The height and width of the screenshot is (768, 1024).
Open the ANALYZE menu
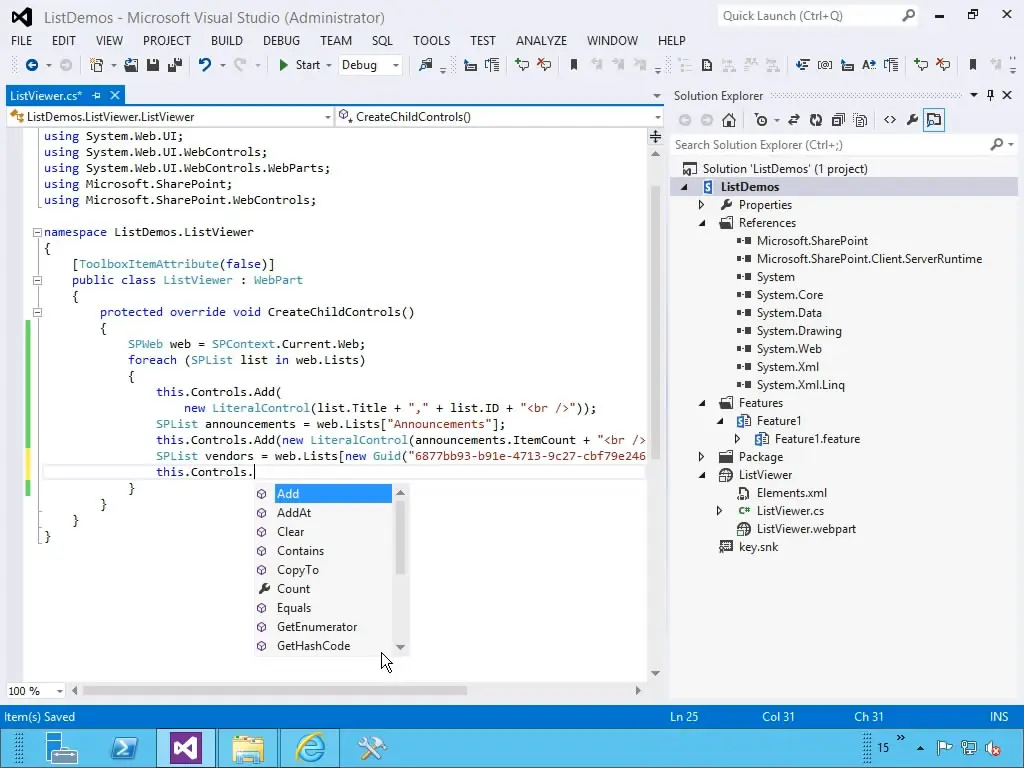(541, 40)
